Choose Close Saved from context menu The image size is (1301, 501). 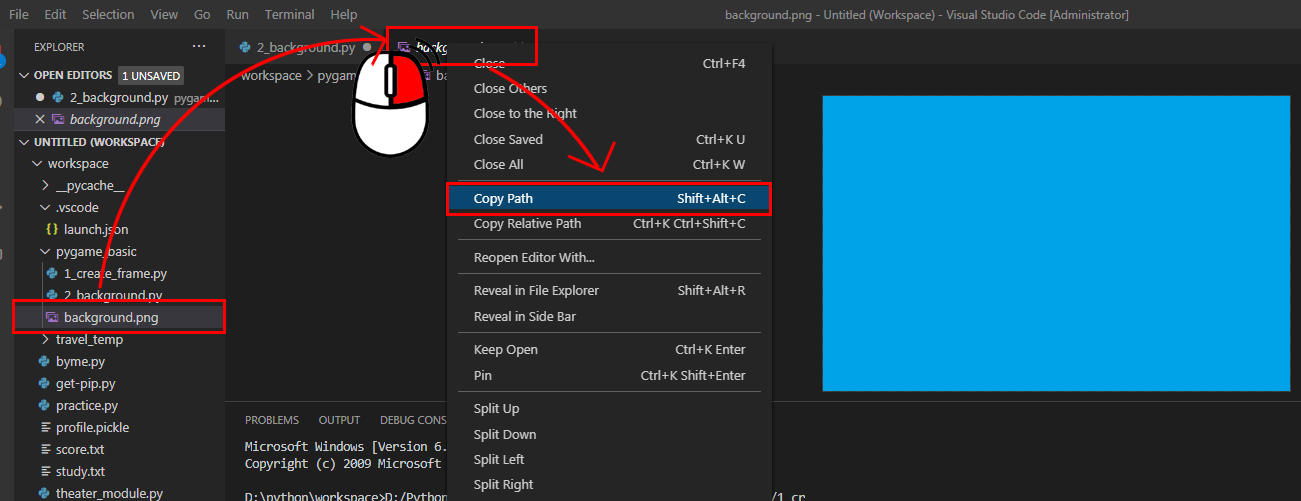click(609, 139)
